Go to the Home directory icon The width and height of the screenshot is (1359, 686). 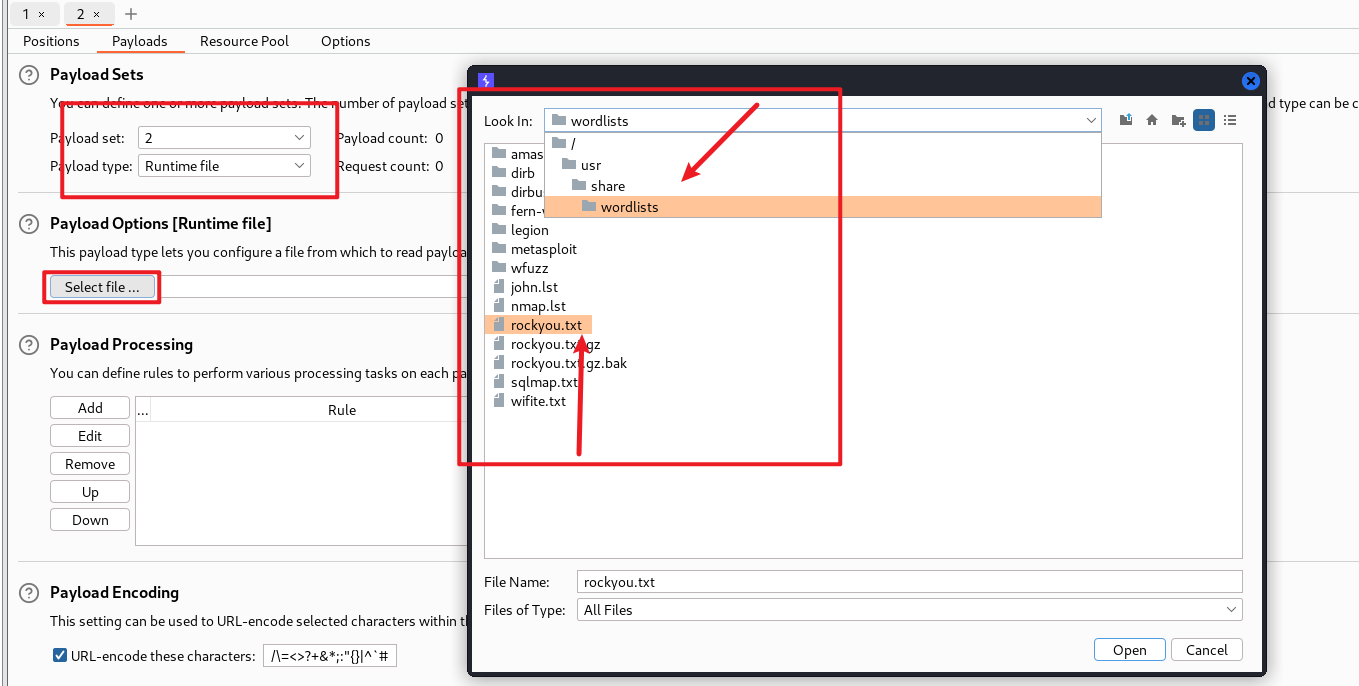coord(1152,120)
